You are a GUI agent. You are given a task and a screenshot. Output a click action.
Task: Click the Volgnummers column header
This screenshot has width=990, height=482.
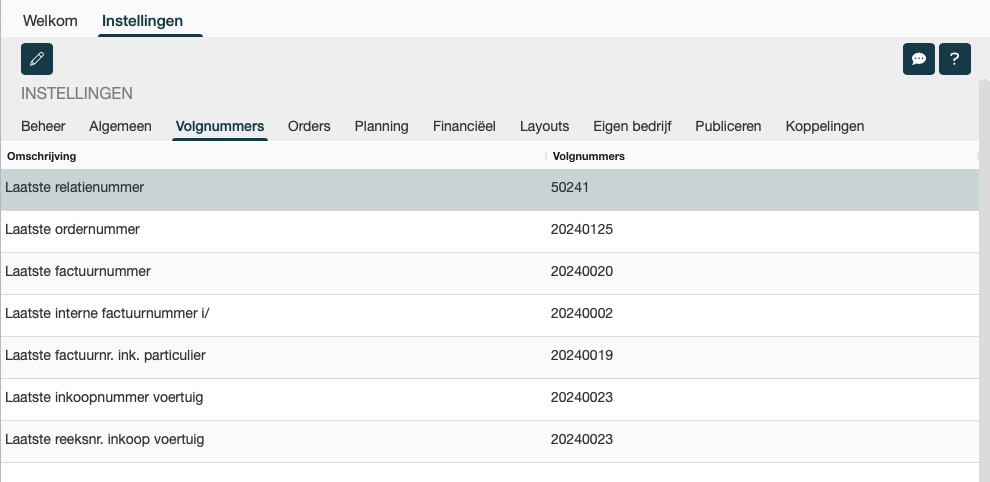[589, 156]
